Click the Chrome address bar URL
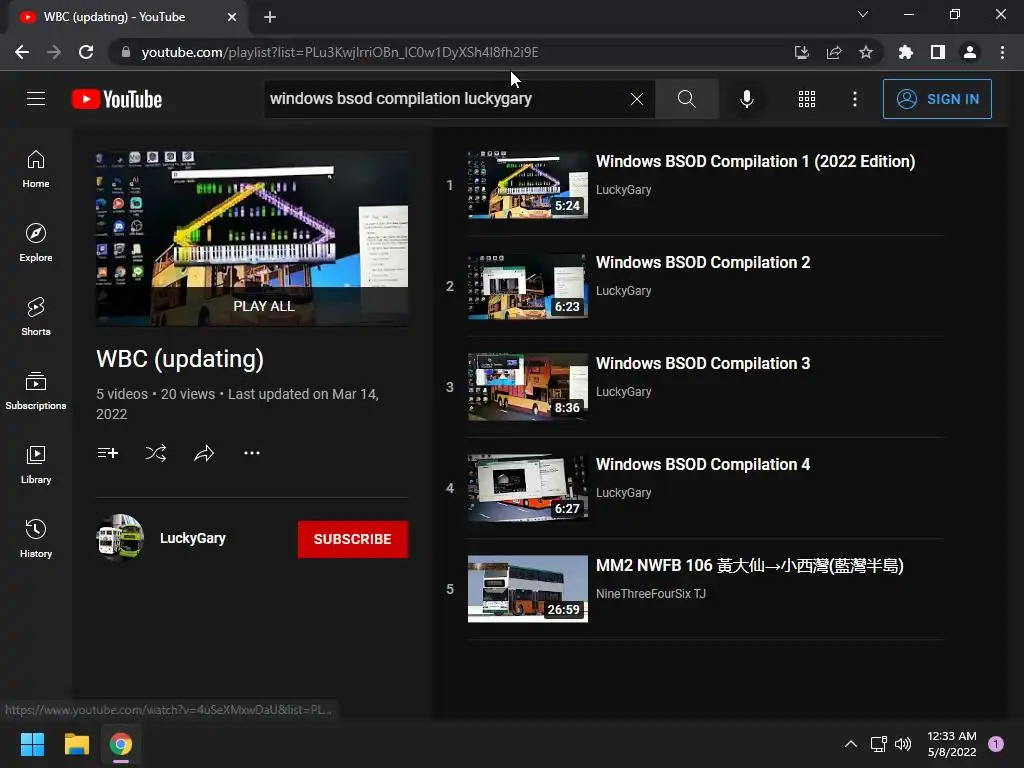 click(340, 52)
